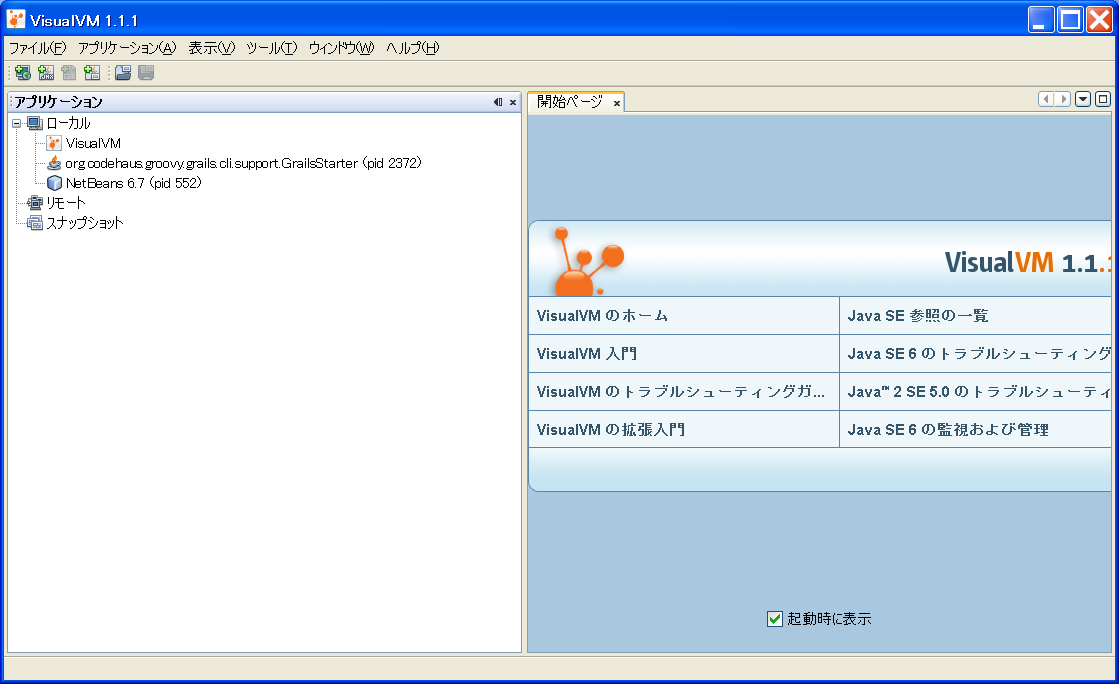Open the ヘルプ(H) menu
The image size is (1119, 684).
[412, 48]
